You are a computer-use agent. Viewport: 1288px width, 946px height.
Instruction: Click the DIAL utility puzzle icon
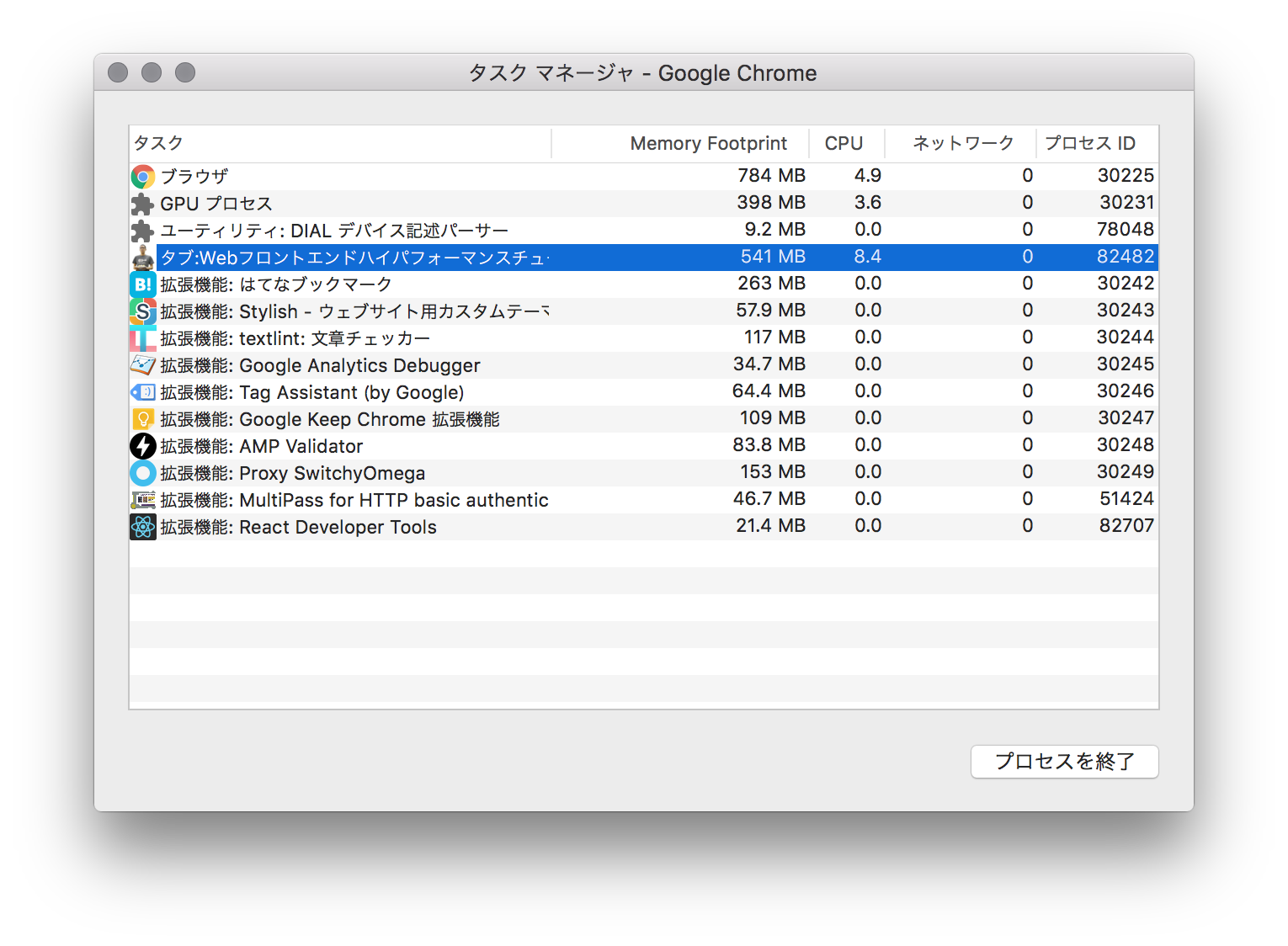pyautogui.click(x=143, y=231)
